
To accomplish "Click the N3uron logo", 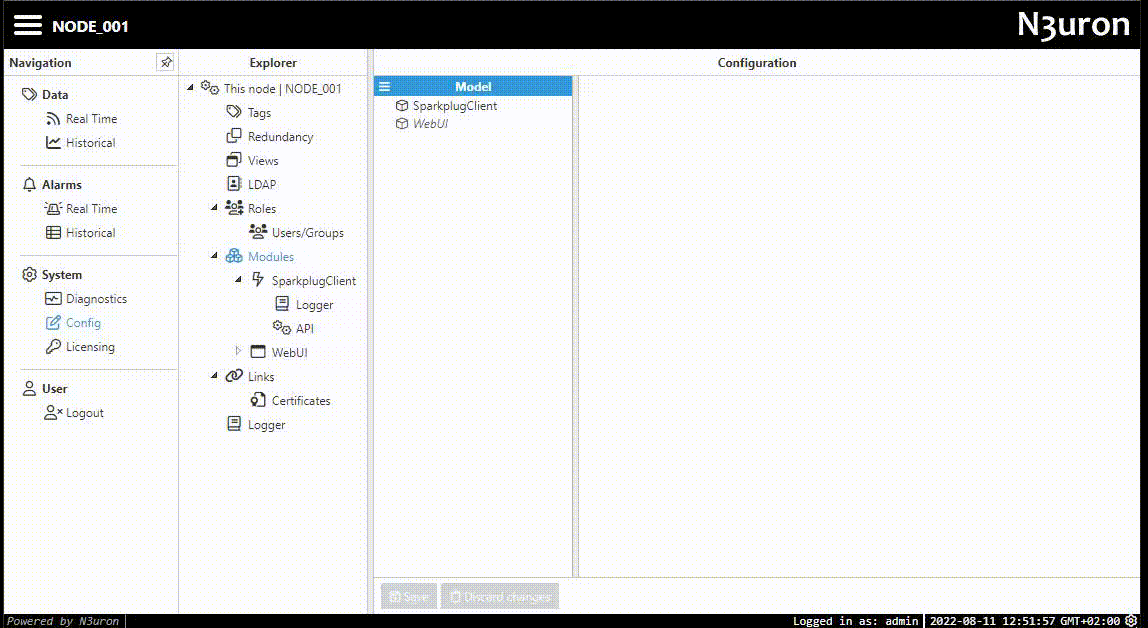I will point(1073,25).
